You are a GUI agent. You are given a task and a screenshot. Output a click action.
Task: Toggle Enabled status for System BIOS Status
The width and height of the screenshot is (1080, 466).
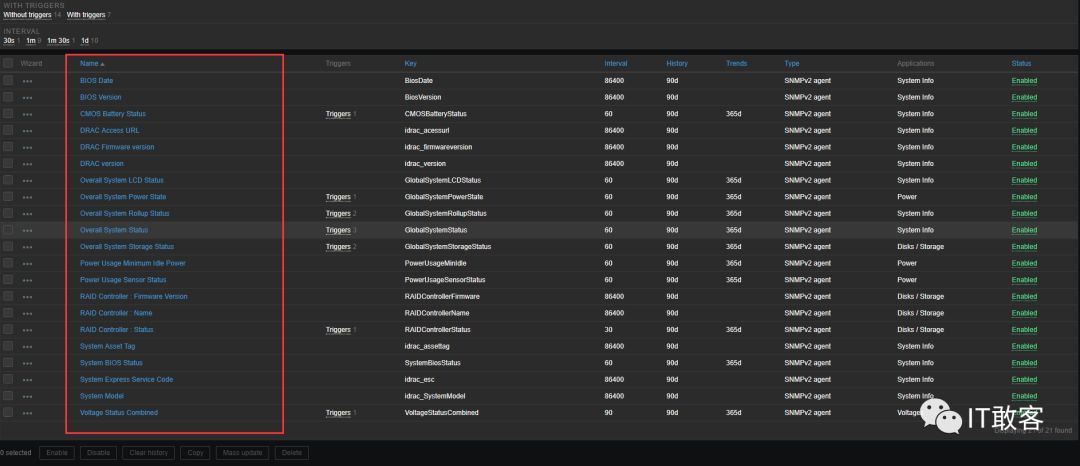[1024, 363]
